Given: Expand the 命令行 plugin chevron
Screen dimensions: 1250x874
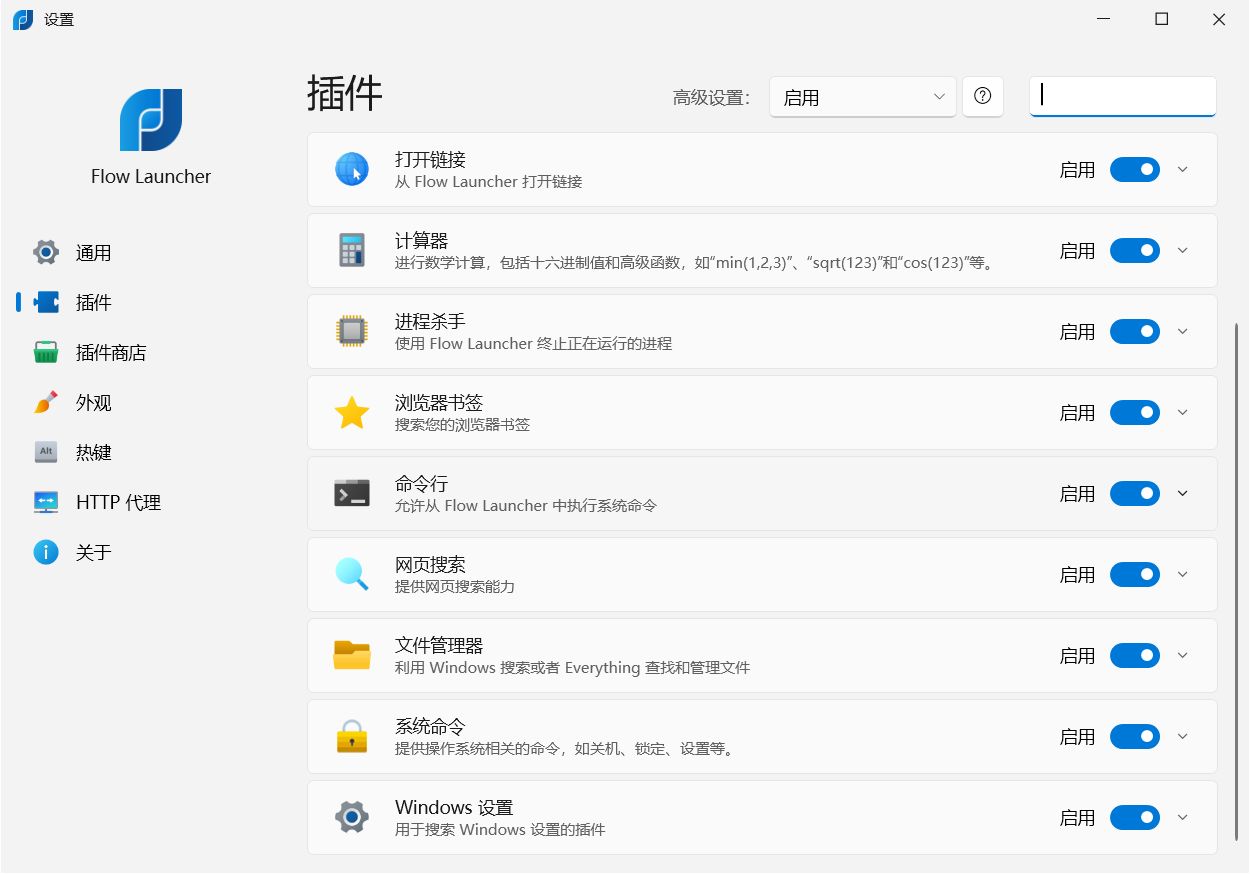Looking at the screenshot, I should [1183, 494].
